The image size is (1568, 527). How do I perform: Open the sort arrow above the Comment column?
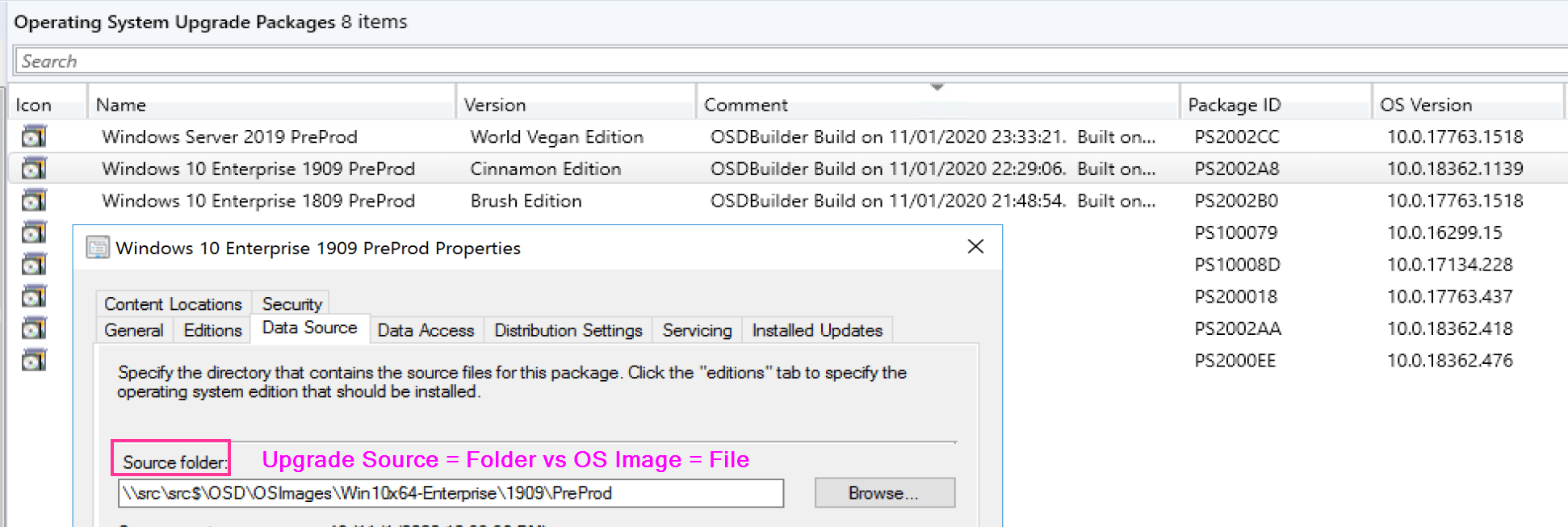[x=936, y=87]
